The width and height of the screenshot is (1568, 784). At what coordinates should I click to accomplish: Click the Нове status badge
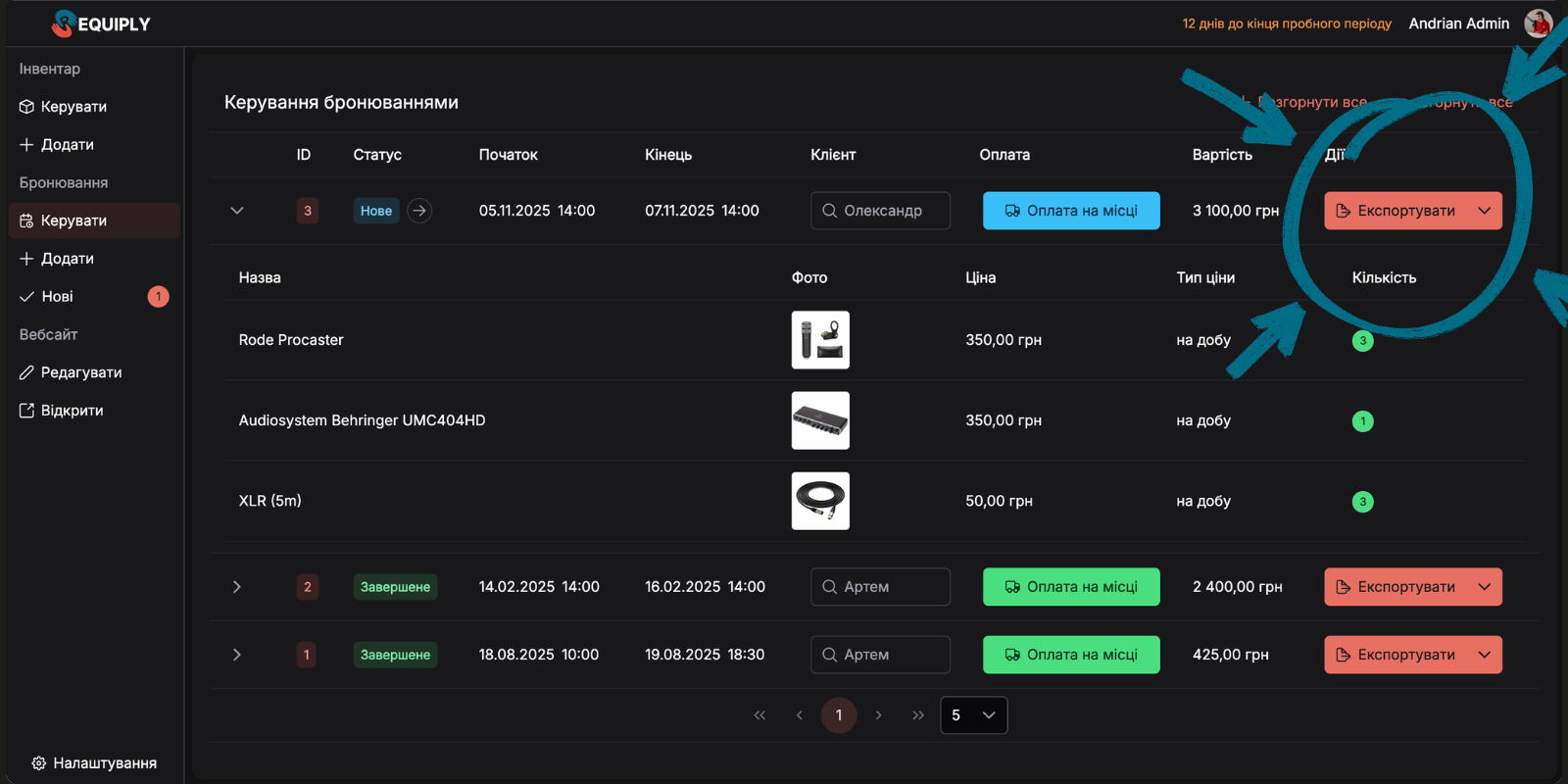click(376, 211)
